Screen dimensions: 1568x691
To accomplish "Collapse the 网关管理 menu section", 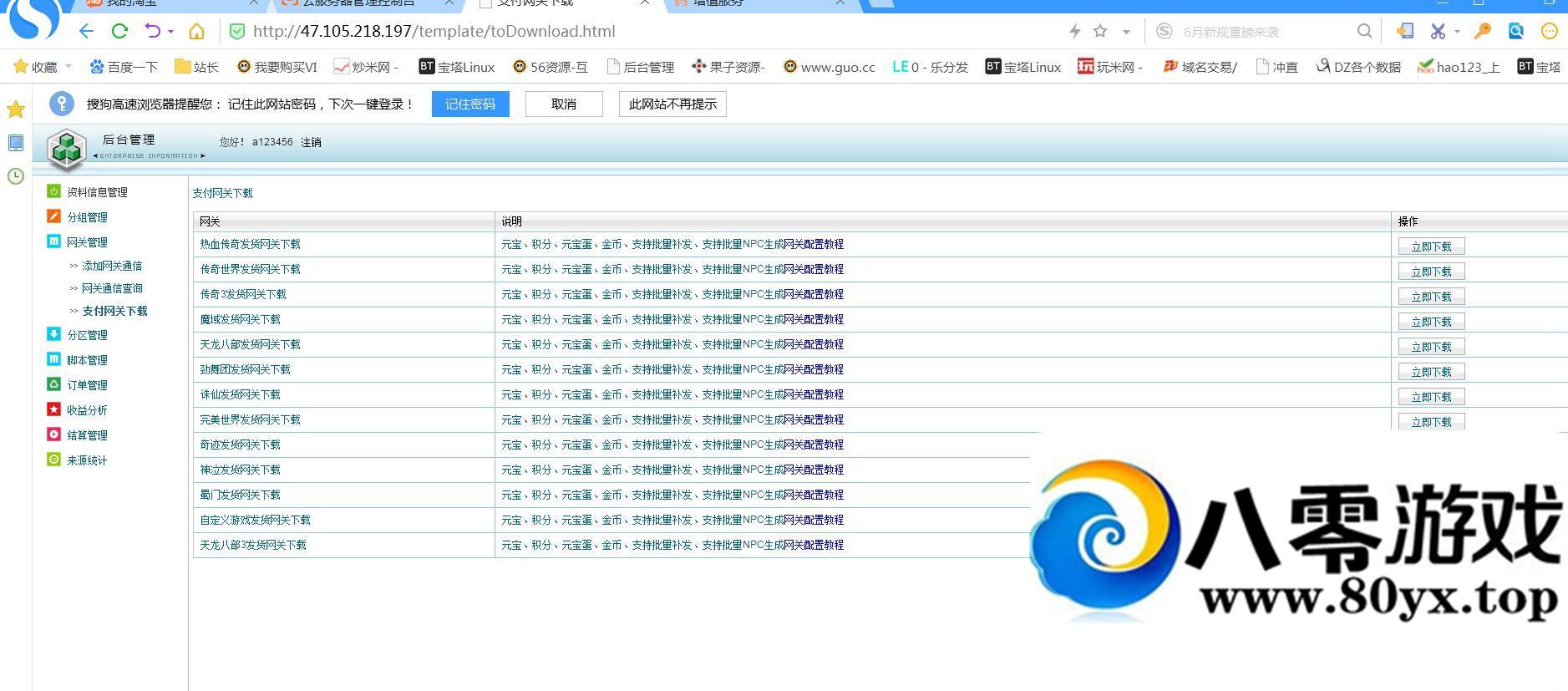I will (x=87, y=242).
